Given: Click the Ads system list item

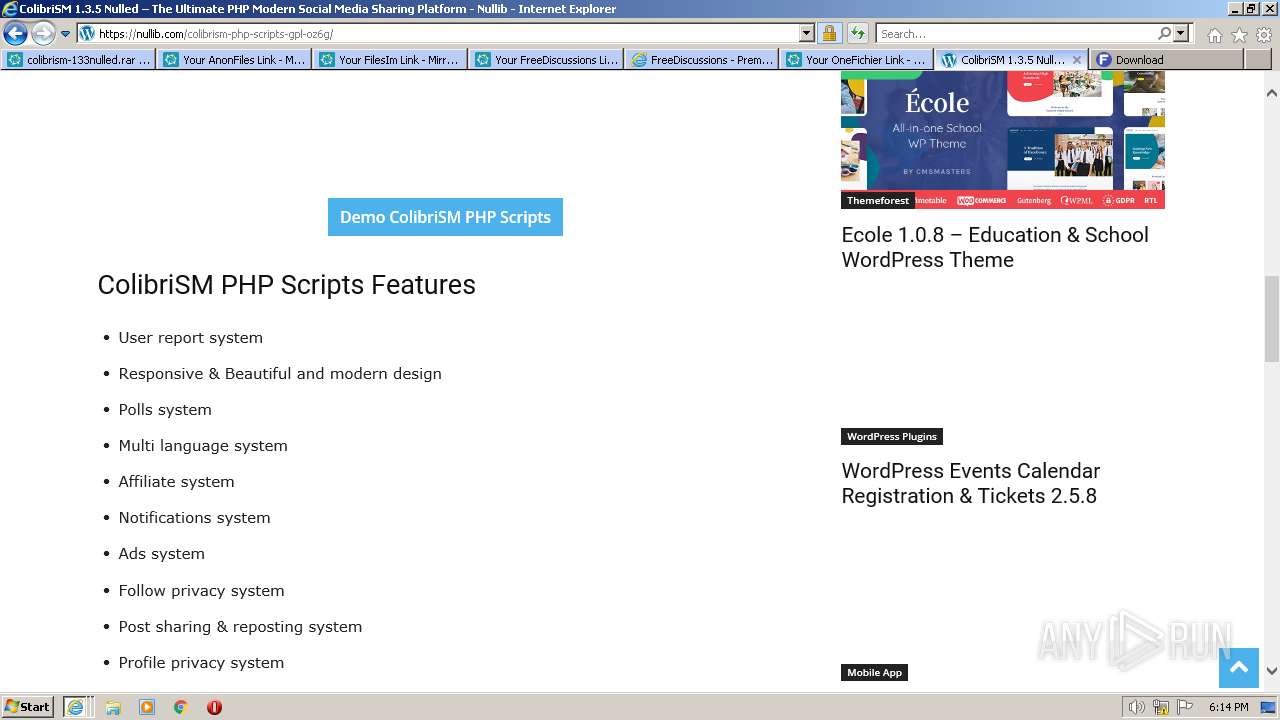Looking at the screenshot, I should click(161, 554).
